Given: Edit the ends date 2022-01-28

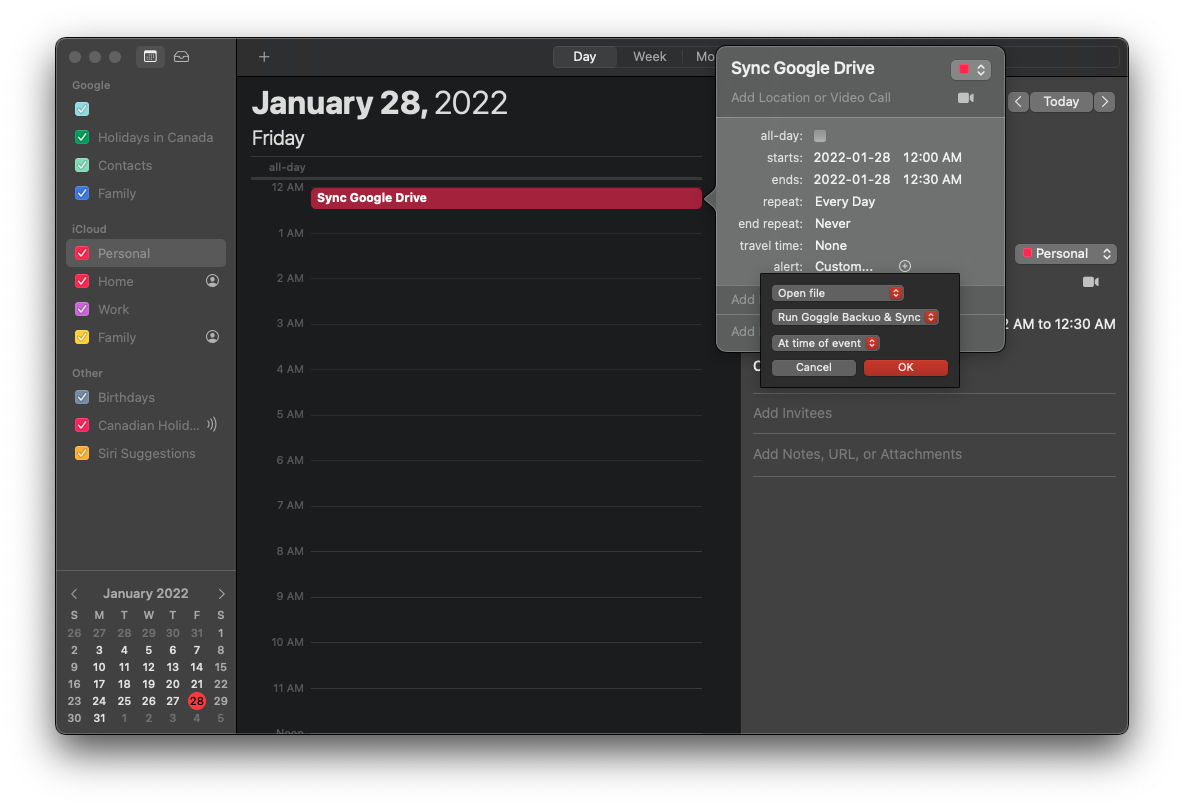Looking at the screenshot, I should point(851,180).
